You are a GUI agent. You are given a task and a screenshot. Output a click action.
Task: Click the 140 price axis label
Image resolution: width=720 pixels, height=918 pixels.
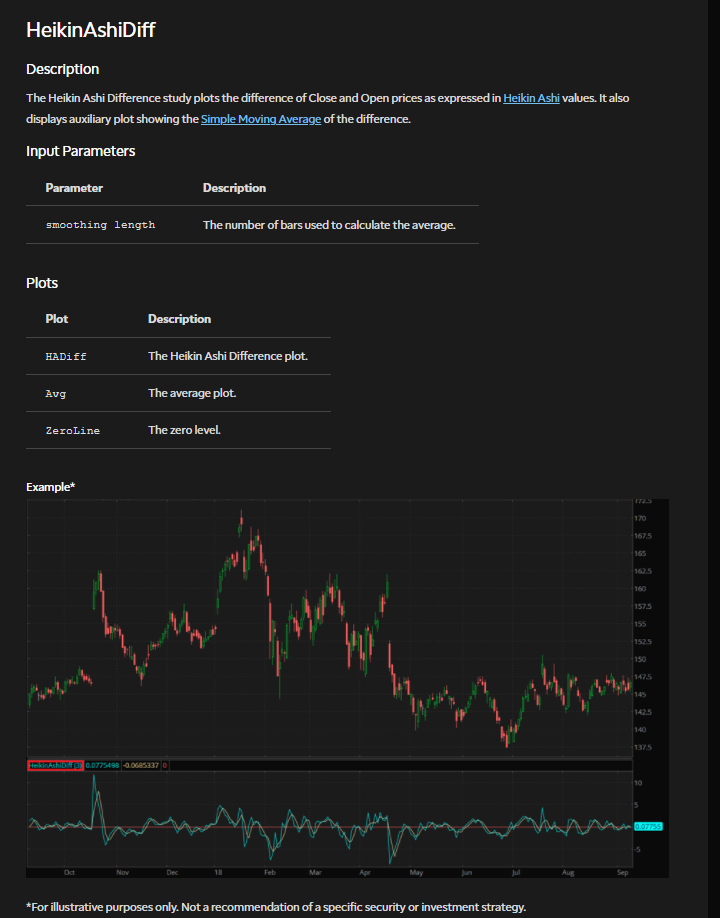[640, 730]
